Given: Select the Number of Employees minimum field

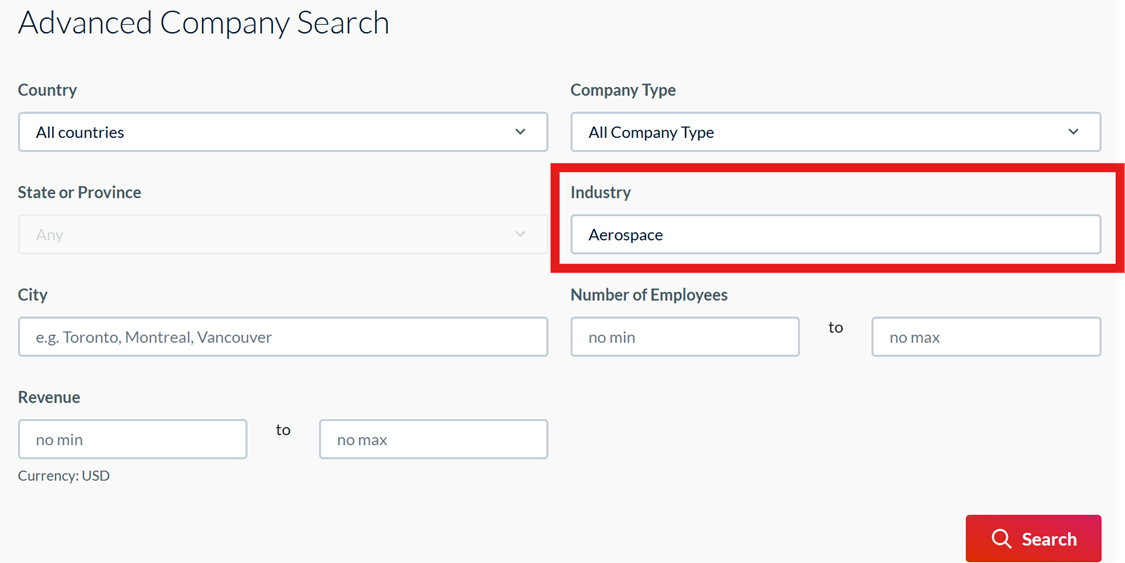Looking at the screenshot, I should pos(684,337).
